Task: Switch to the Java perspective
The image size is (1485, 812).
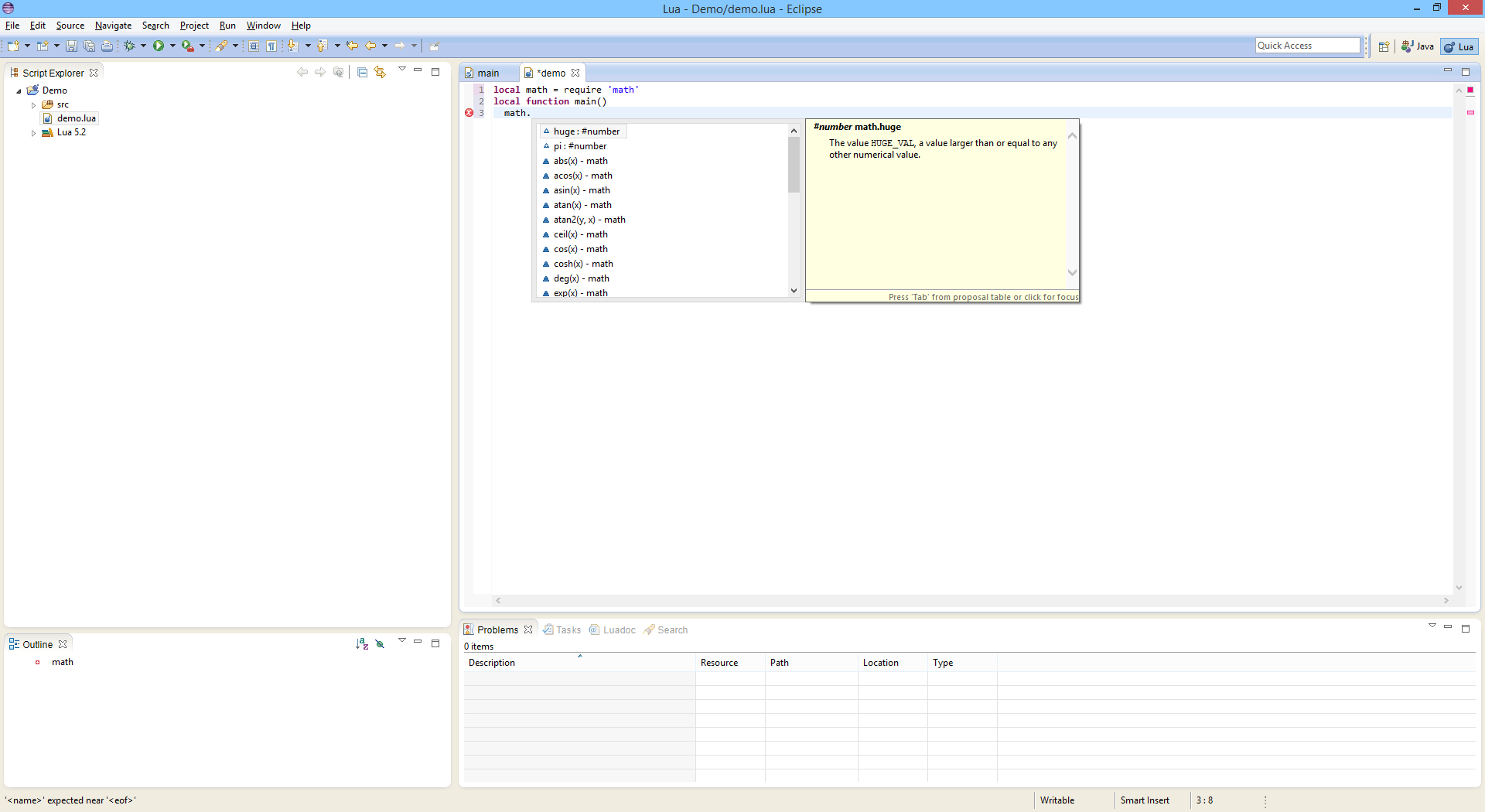Action: pyautogui.click(x=1418, y=46)
